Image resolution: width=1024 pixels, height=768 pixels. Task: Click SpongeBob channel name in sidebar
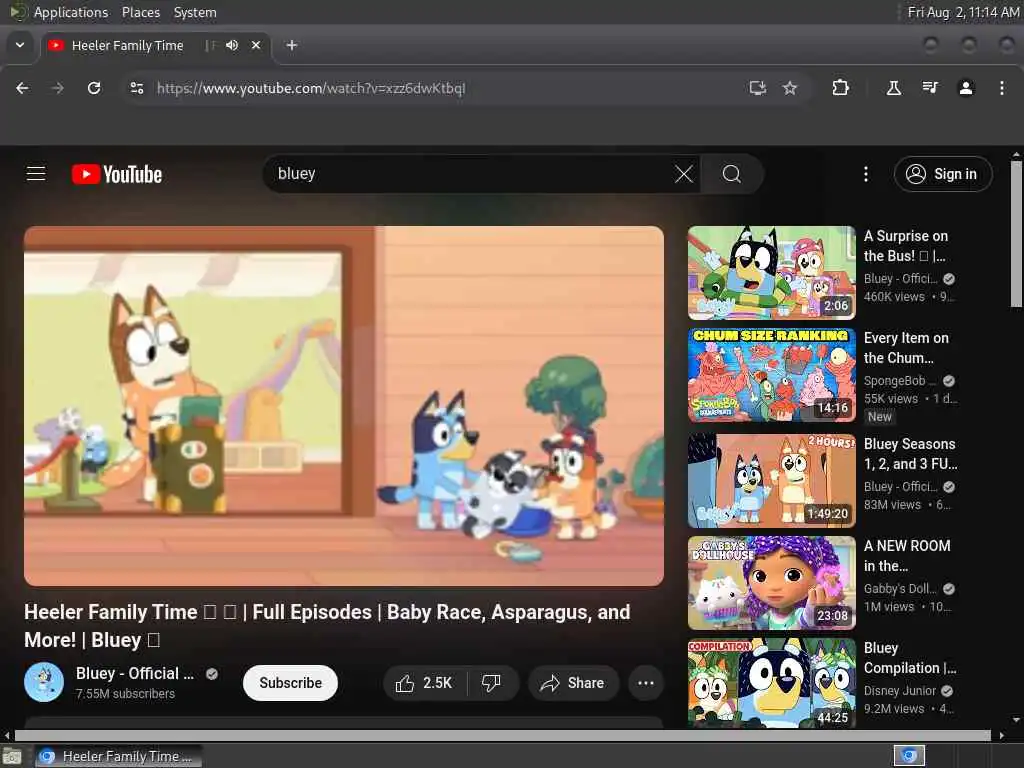[x=899, y=381]
